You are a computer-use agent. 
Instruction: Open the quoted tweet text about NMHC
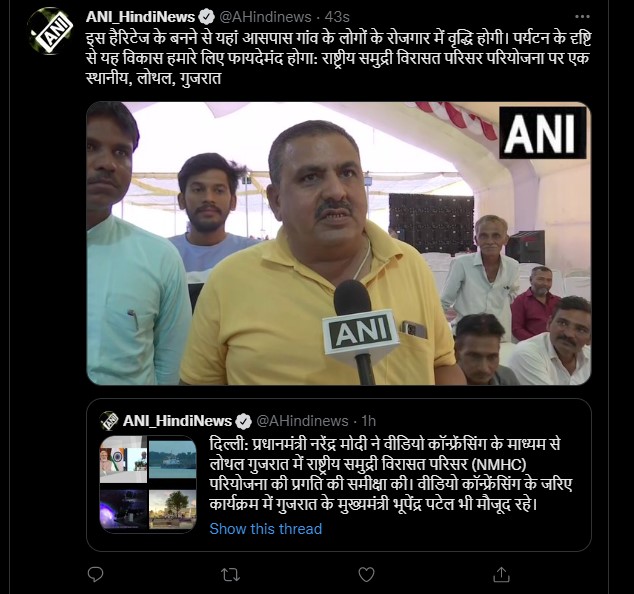tap(391, 474)
